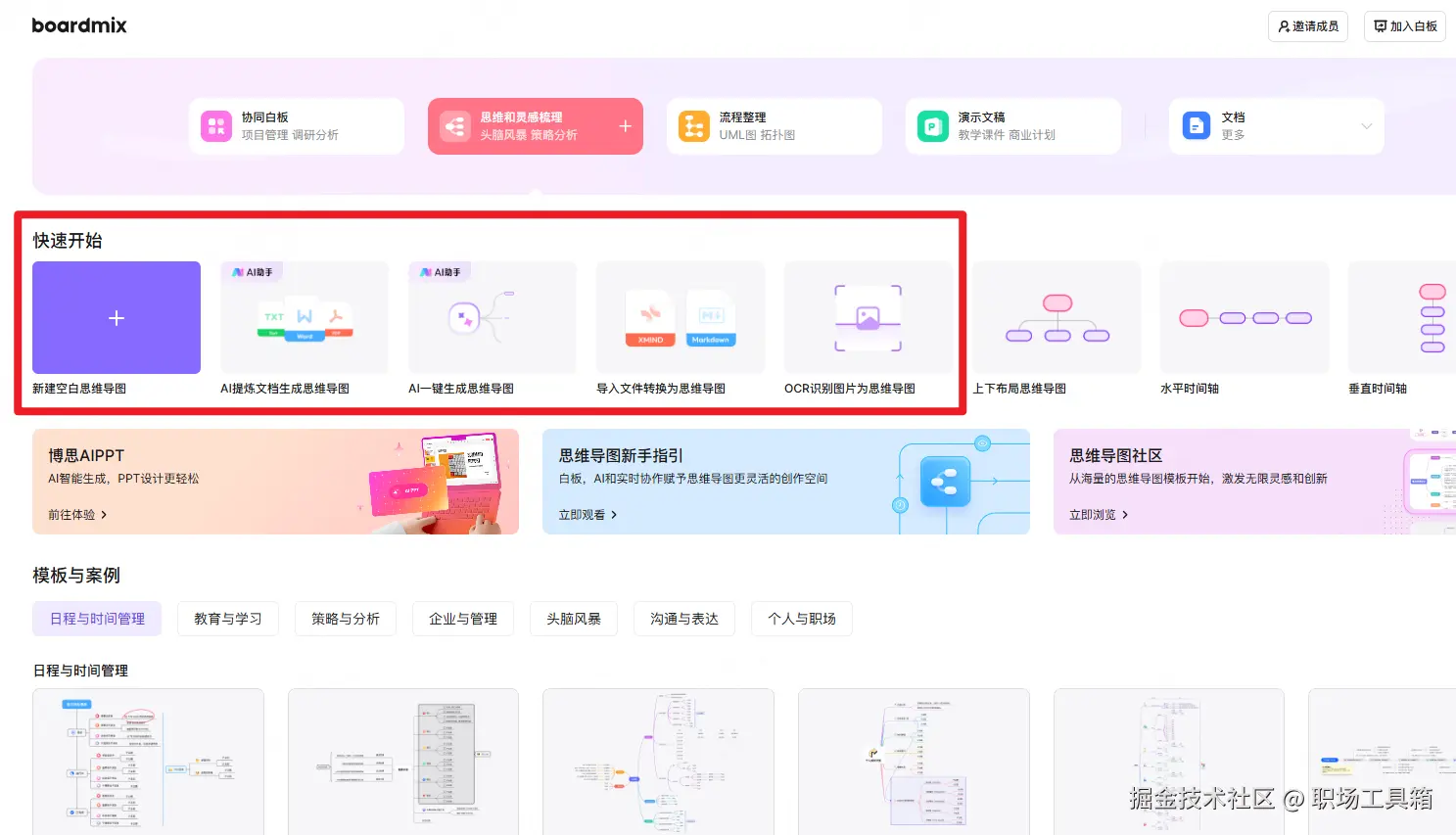The image size is (1456, 835).
Task: Click 前往体验 link on 博思AIPPT banner
Action: click(x=77, y=515)
